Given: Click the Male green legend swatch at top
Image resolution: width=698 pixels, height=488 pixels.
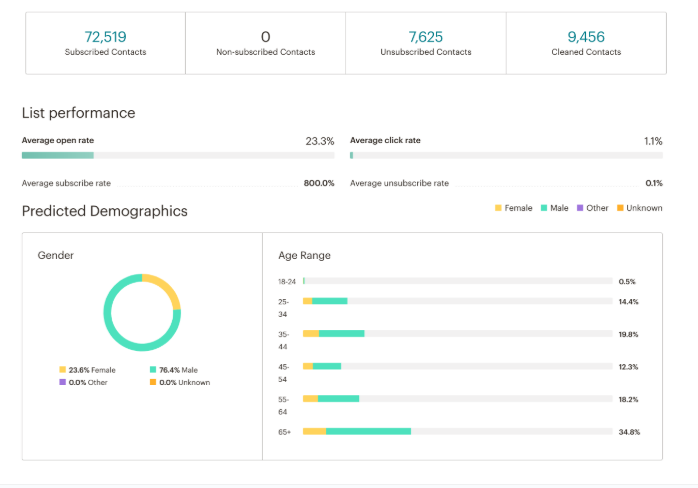Looking at the screenshot, I should (x=544, y=208).
